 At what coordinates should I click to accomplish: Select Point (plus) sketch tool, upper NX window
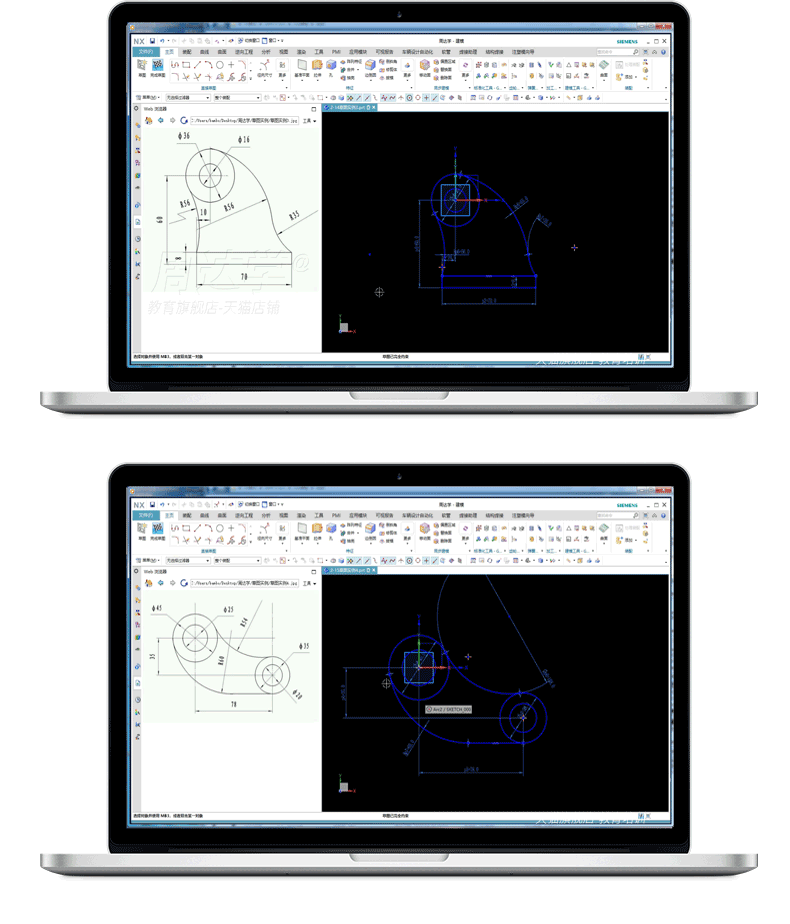tap(231, 65)
